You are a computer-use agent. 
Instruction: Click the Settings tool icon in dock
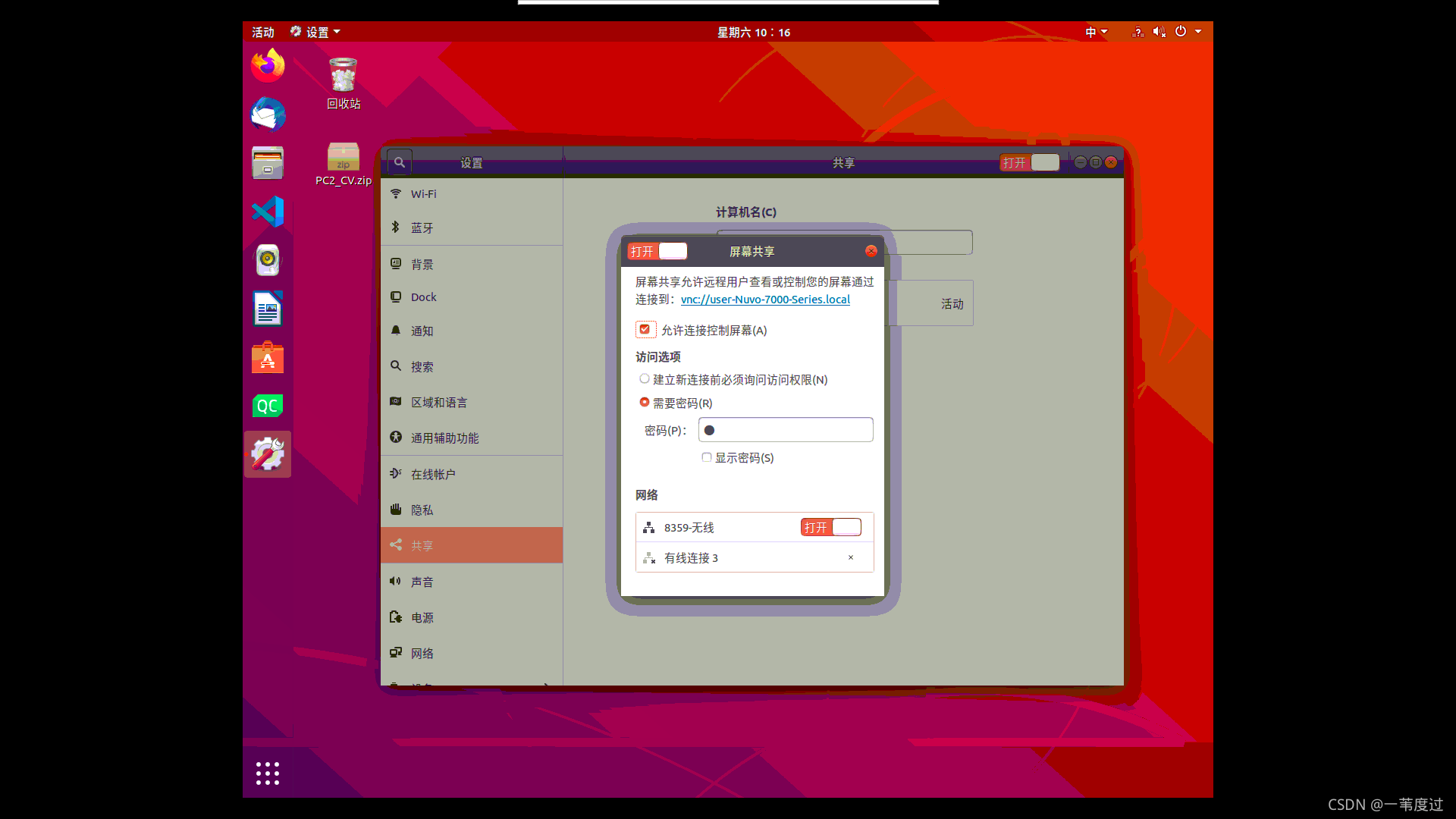coord(268,454)
